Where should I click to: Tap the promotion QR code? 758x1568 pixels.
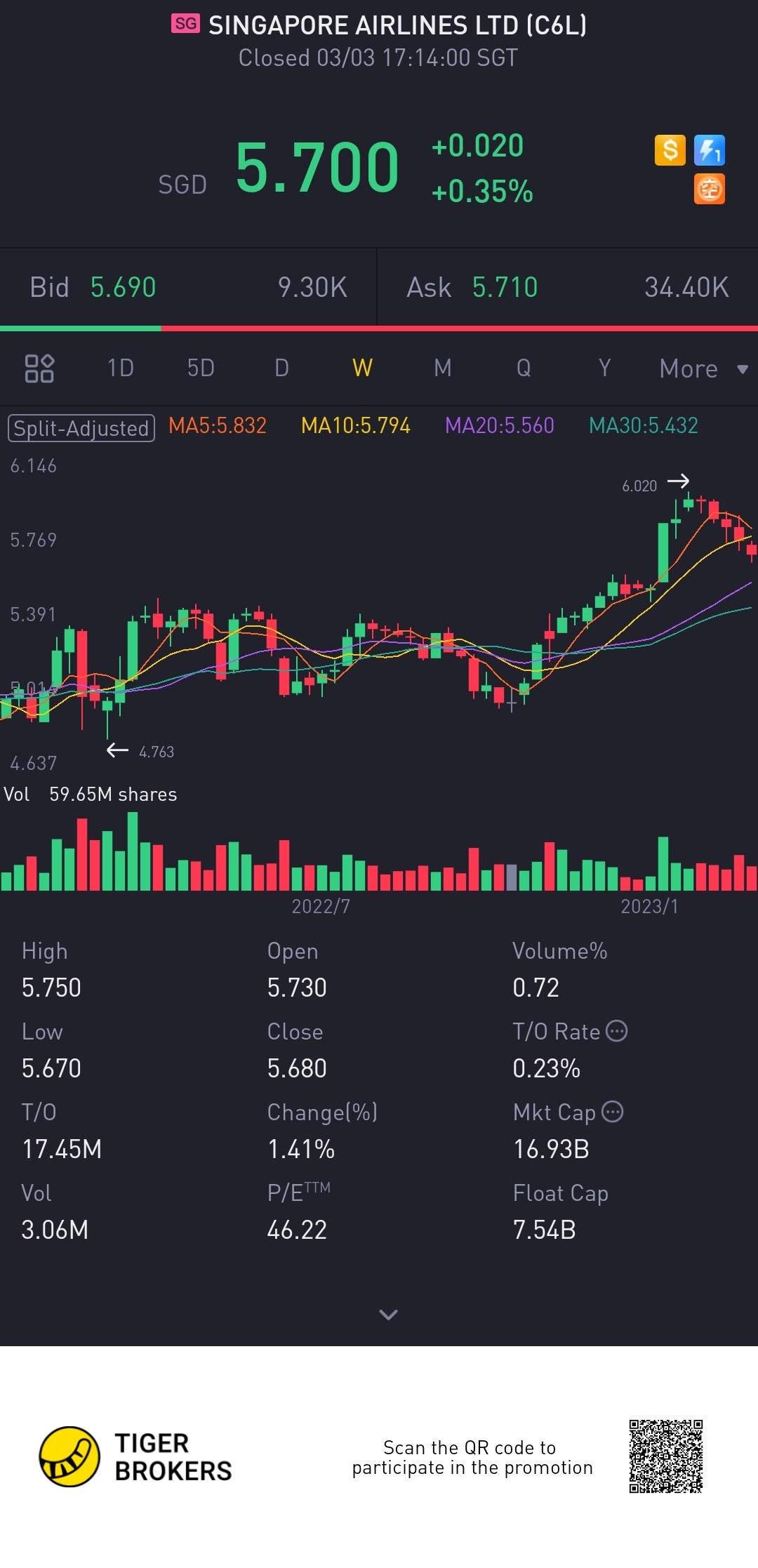coord(666,1456)
